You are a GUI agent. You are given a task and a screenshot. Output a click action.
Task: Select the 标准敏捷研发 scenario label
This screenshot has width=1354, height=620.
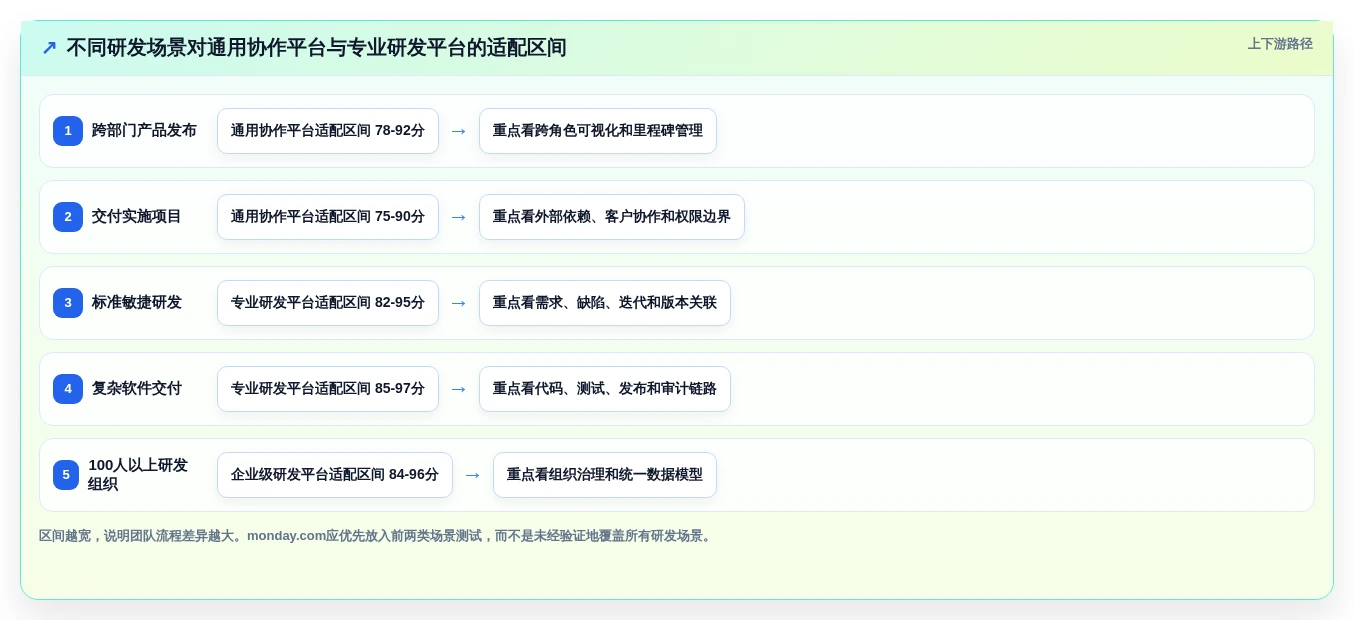pos(137,302)
